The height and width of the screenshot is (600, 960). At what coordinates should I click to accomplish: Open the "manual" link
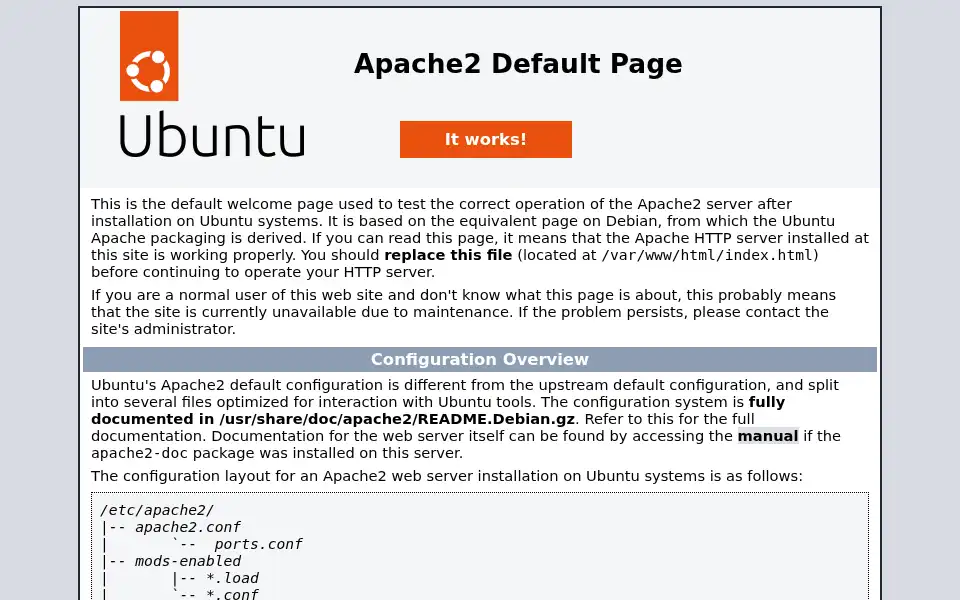click(768, 436)
